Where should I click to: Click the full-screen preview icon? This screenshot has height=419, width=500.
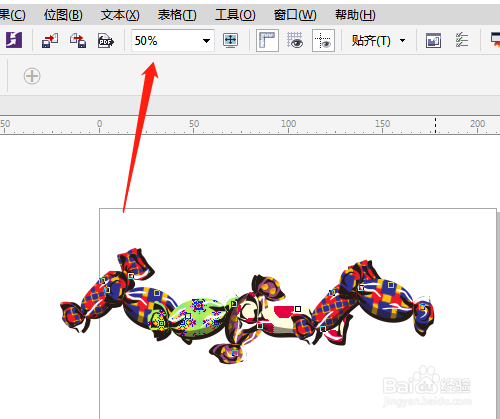coord(231,40)
